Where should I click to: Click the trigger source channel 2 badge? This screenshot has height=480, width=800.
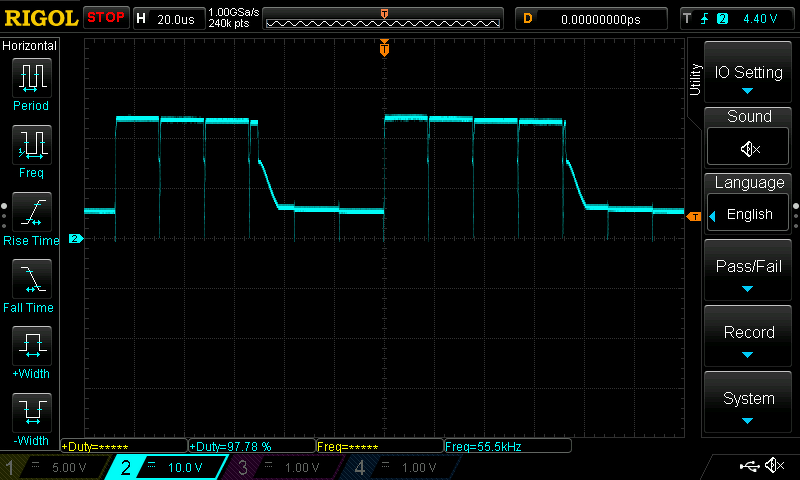pos(722,19)
